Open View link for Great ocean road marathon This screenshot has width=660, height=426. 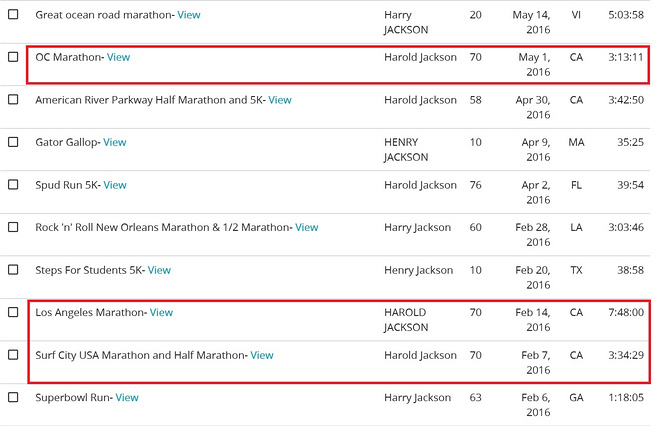188,15
